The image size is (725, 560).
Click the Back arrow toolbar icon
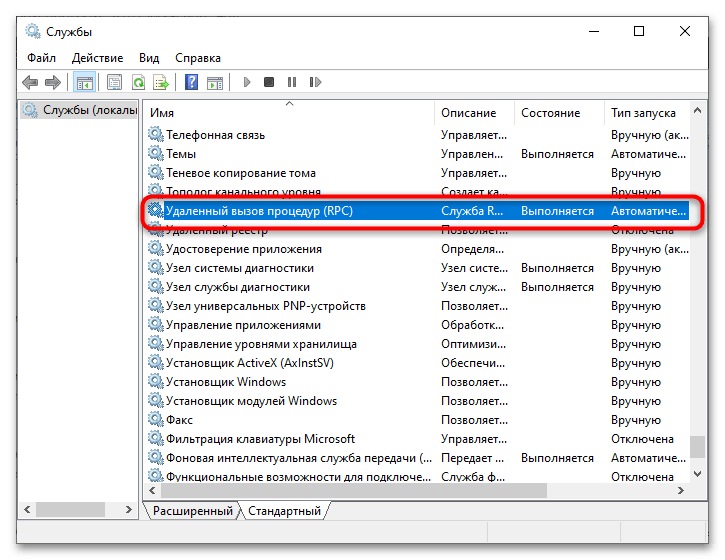[x=30, y=82]
